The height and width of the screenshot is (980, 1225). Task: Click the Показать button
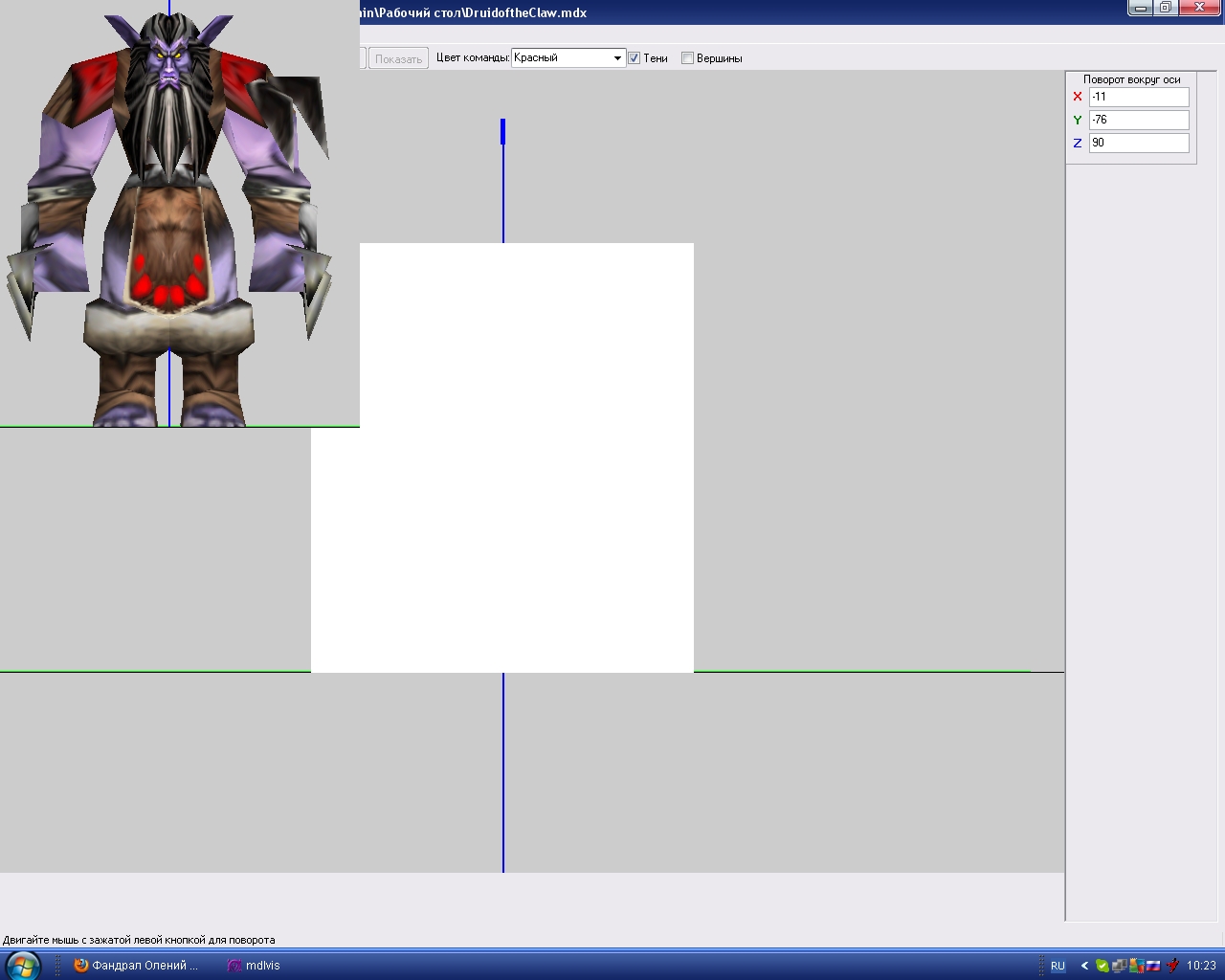pos(398,58)
